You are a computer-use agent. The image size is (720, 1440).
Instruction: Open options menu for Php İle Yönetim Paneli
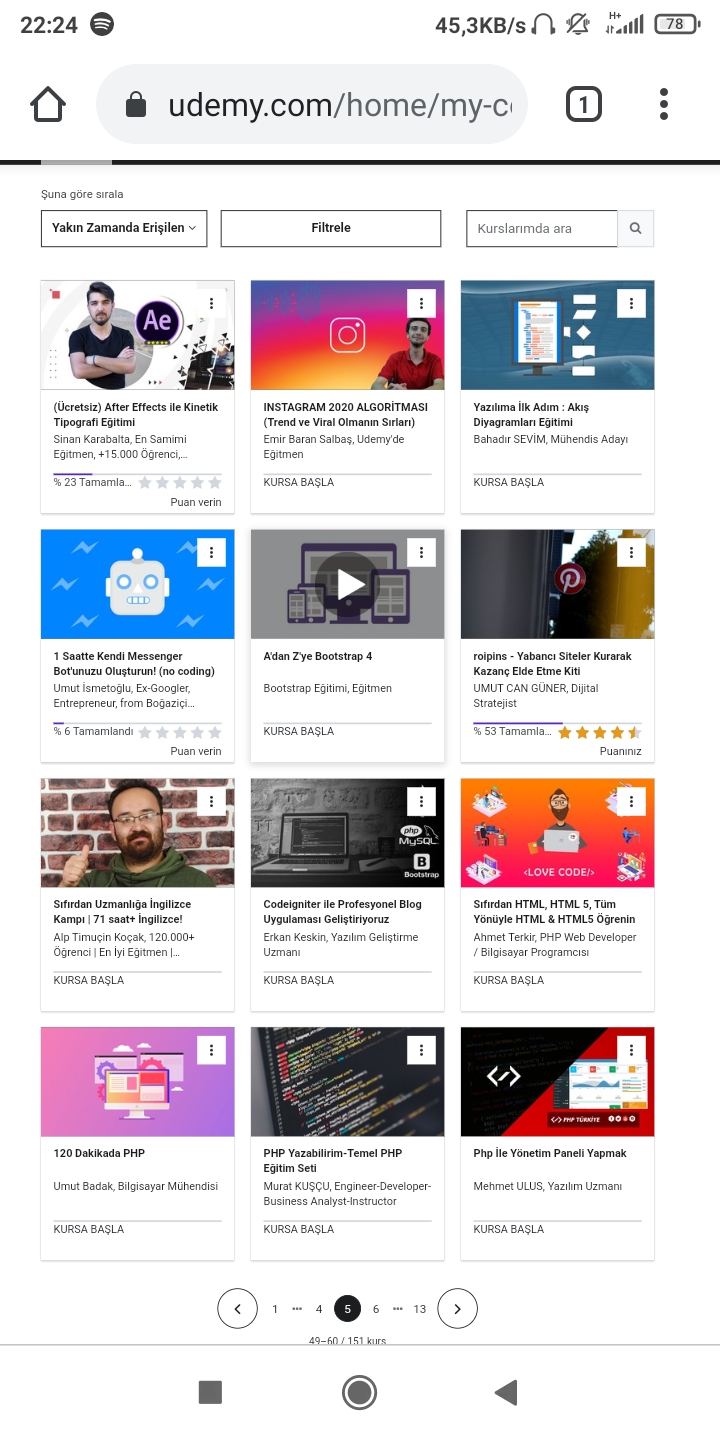[x=631, y=1050]
